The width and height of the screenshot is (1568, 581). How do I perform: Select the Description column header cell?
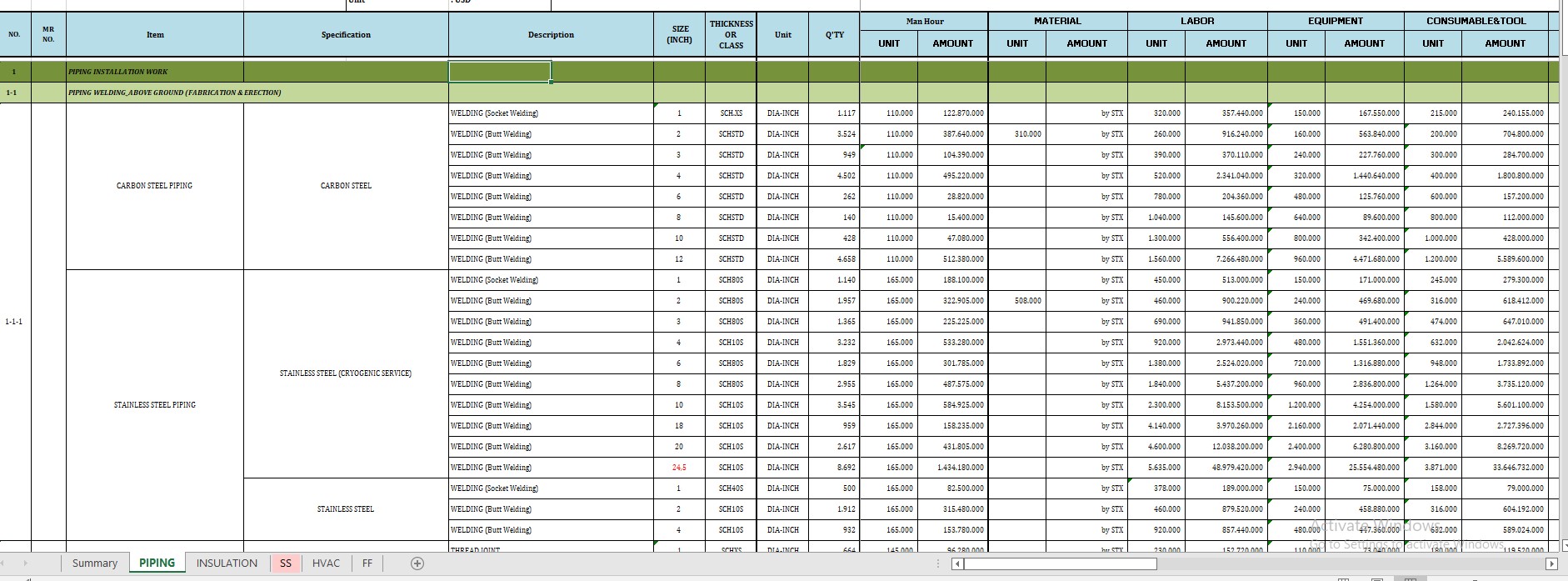(x=551, y=35)
